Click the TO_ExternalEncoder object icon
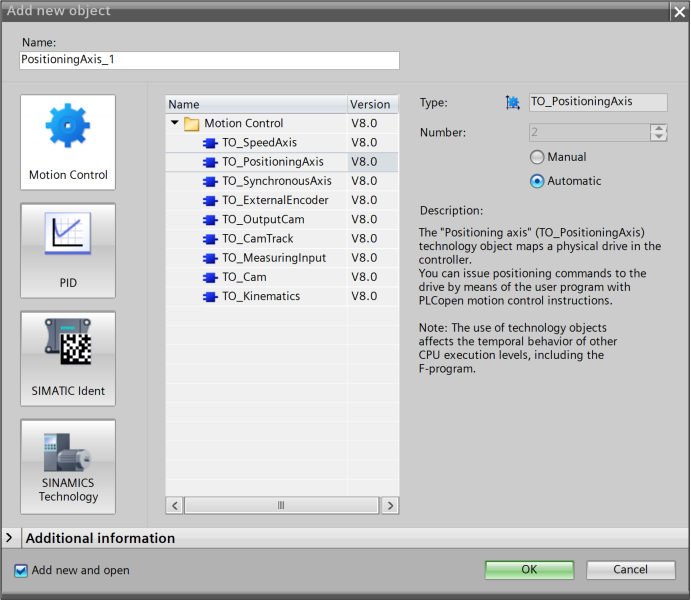 pos(210,201)
